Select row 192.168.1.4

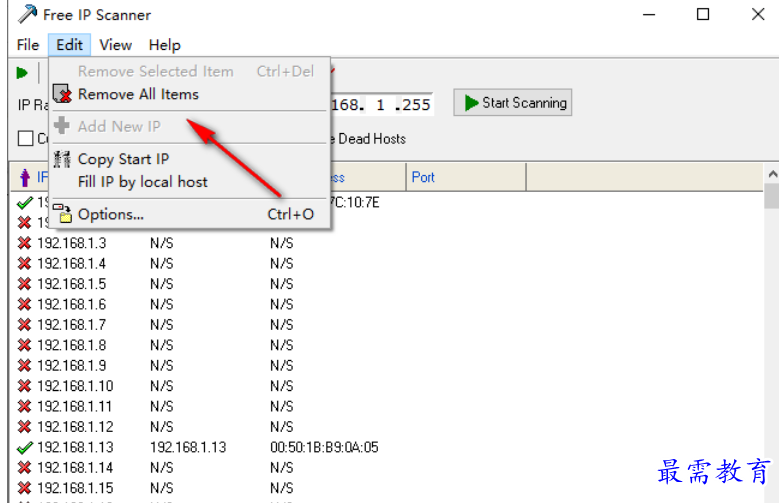coord(387,263)
